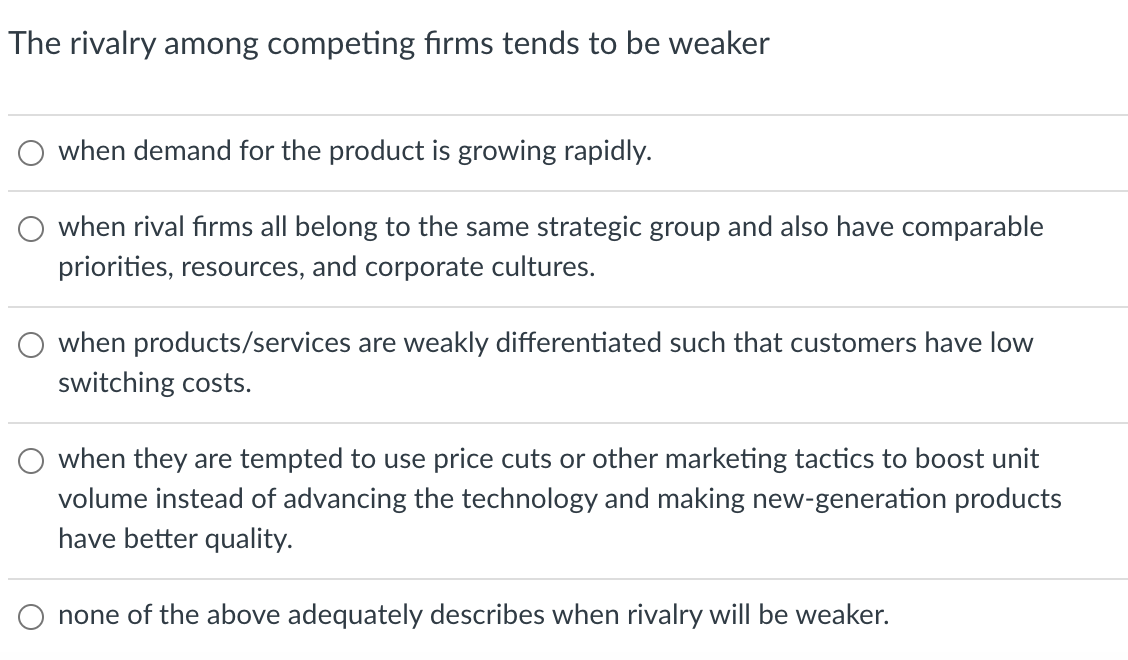
Task: Click the question title about rivalry being weaker
Action: [x=389, y=43]
